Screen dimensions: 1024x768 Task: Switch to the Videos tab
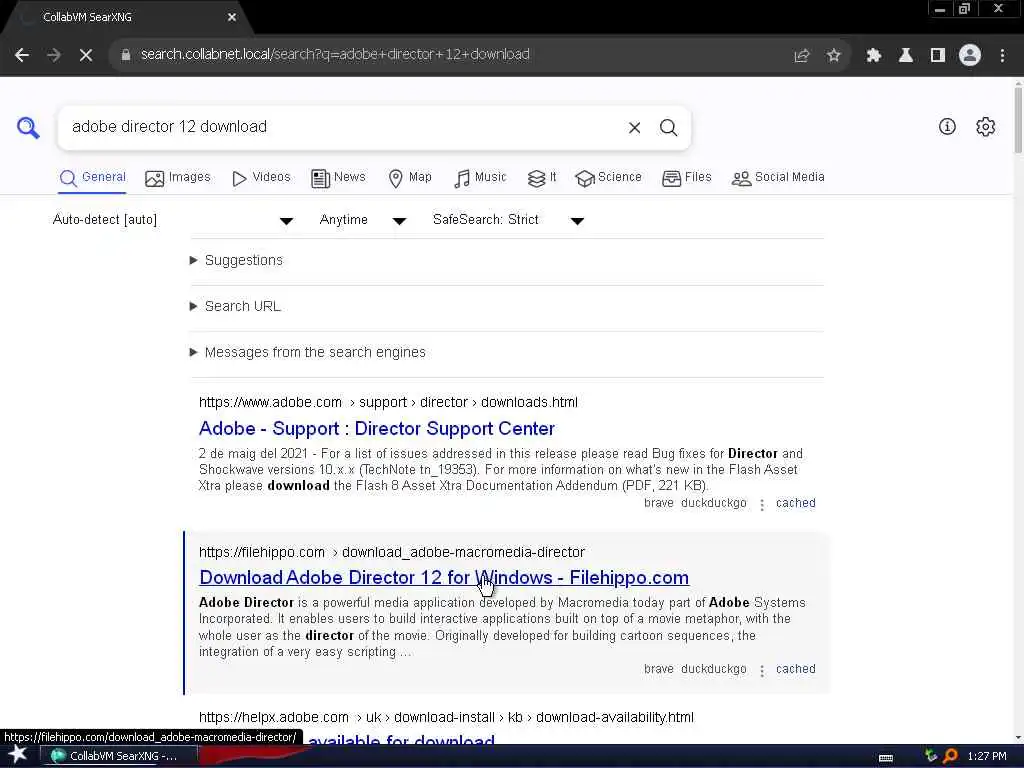click(261, 178)
